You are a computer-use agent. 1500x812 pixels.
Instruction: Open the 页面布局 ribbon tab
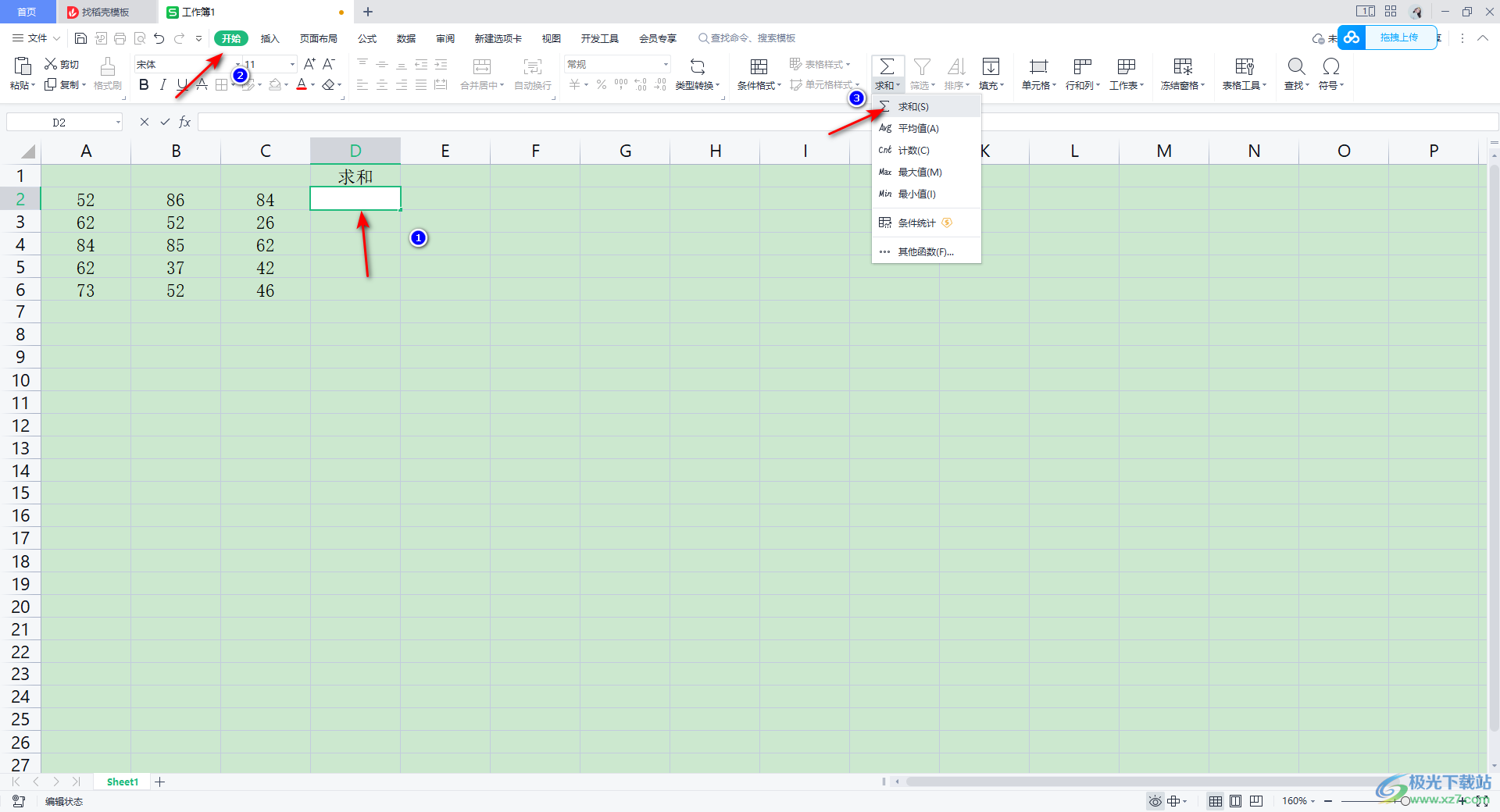[x=319, y=38]
